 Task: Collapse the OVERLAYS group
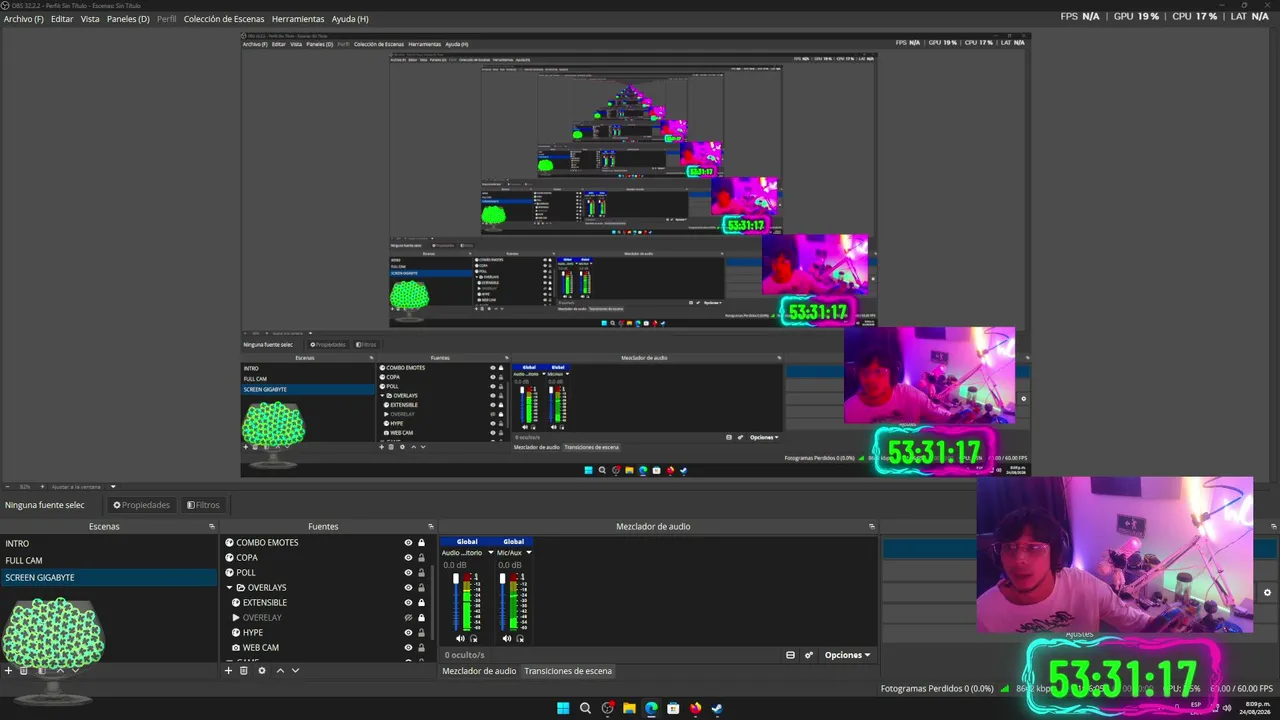point(229,588)
